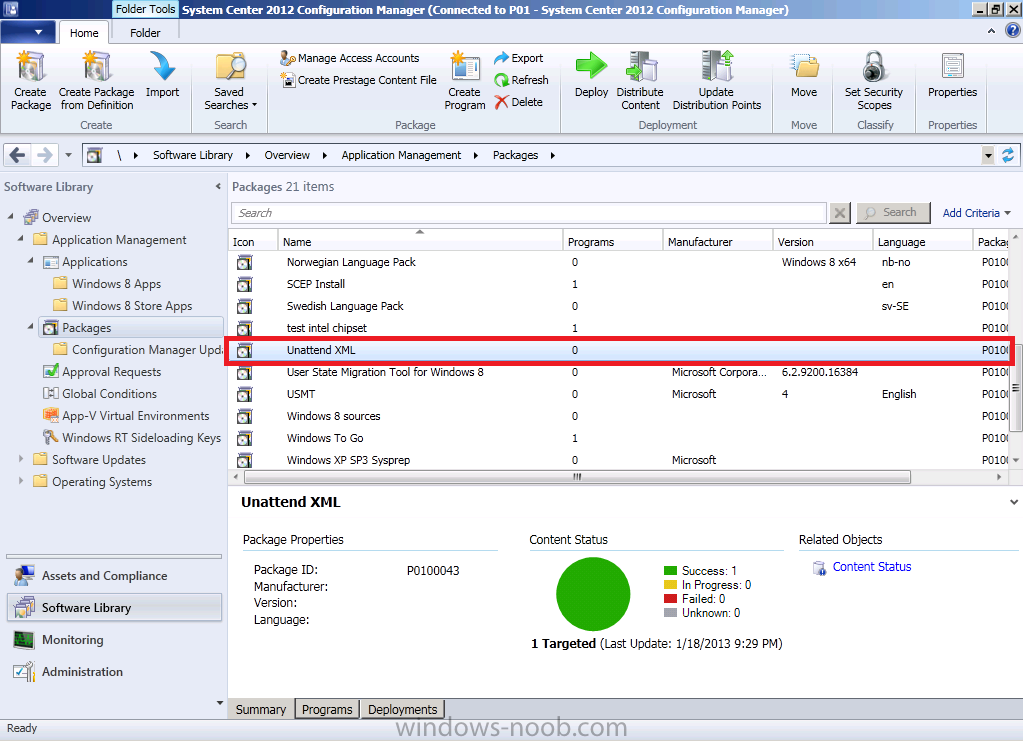Collapse the Software Library navigation pane
The height and width of the screenshot is (742, 1023).
tap(218, 187)
